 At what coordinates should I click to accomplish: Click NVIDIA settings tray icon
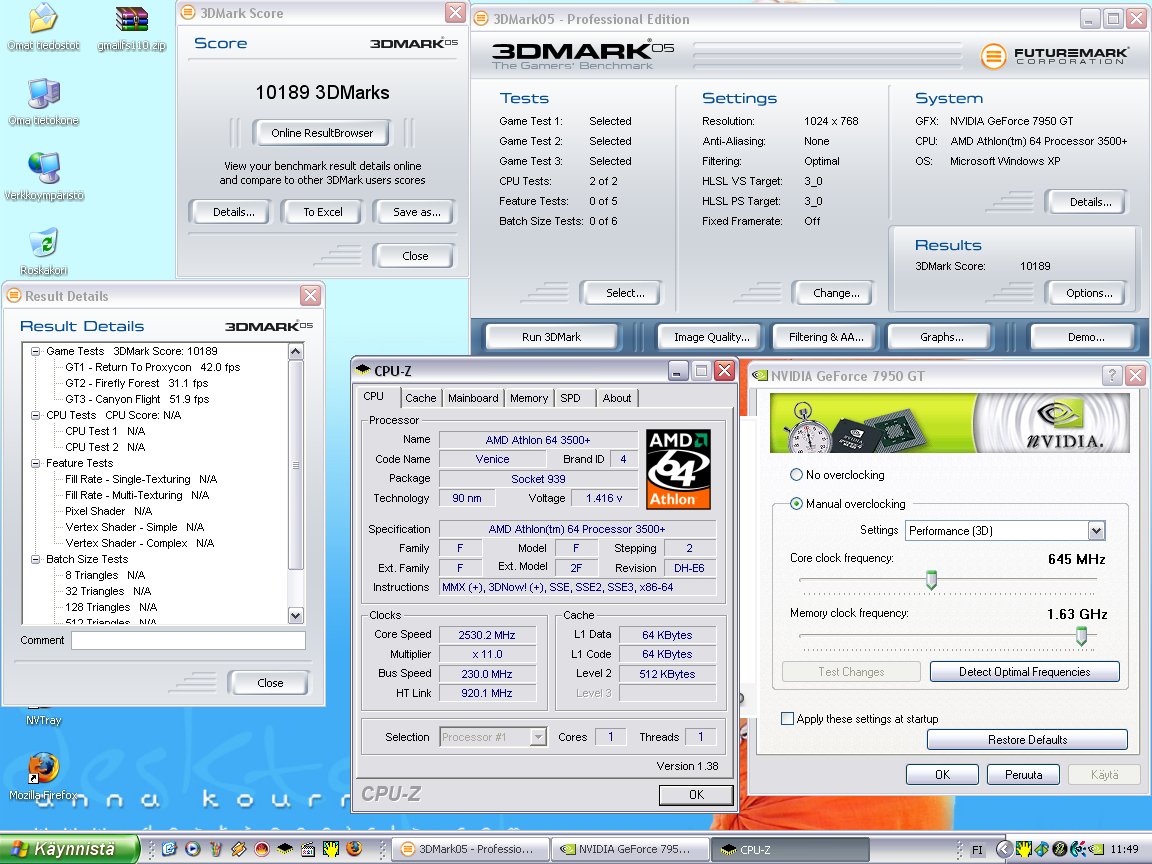coord(1095,849)
